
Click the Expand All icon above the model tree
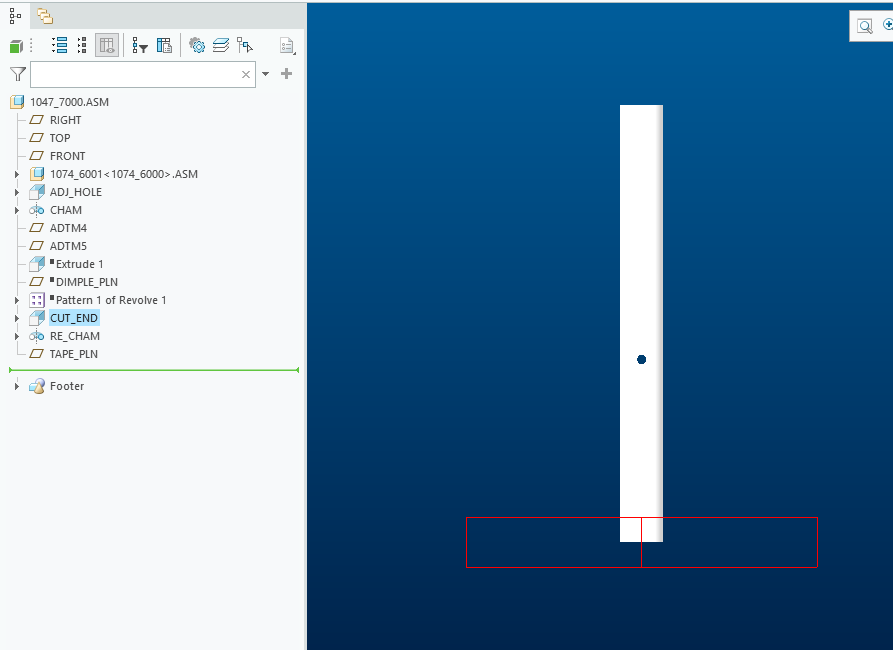tap(60, 45)
